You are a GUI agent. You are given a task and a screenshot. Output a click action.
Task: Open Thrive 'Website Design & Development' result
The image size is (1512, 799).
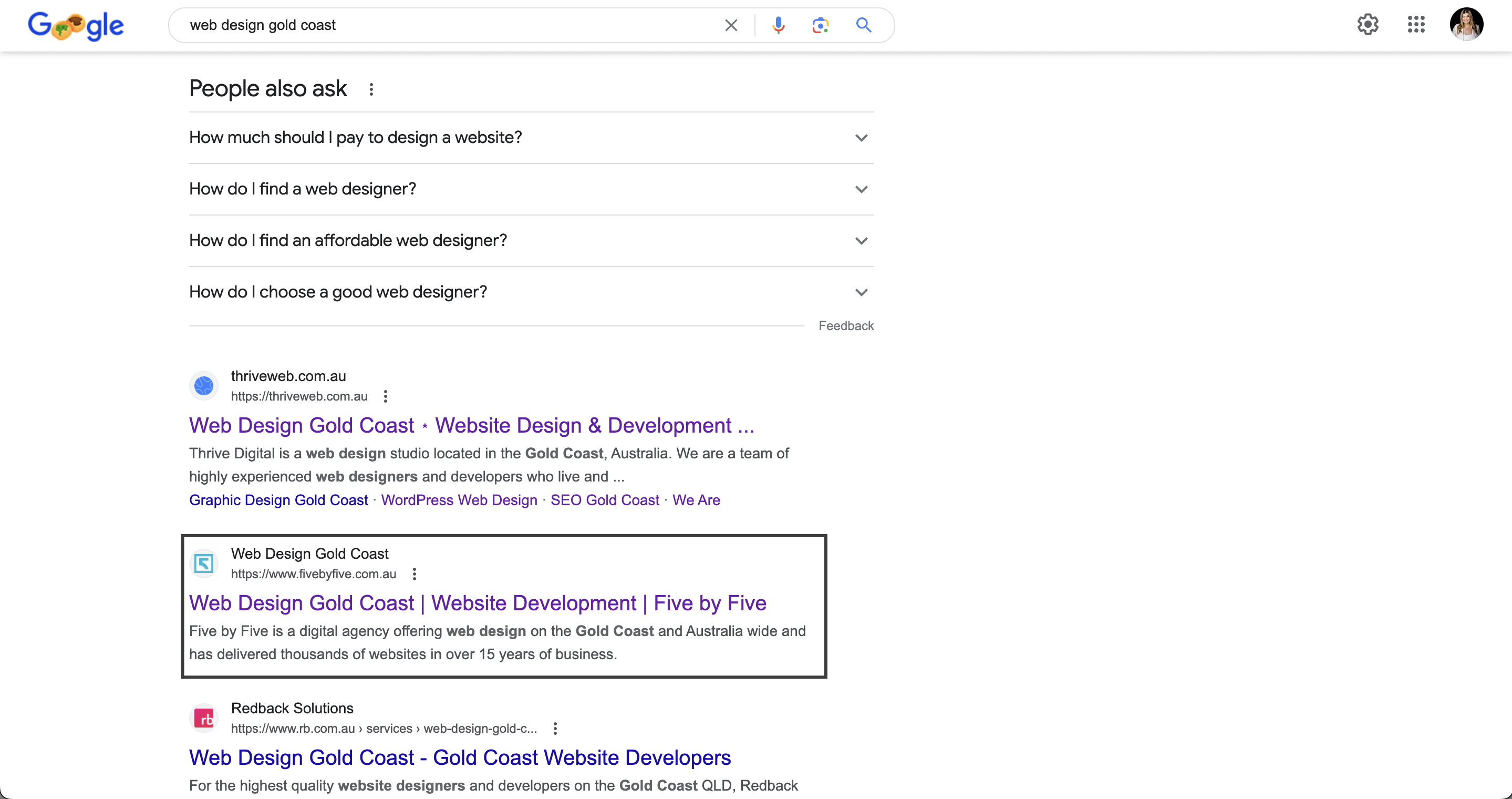pyautogui.click(x=471, y=426)
